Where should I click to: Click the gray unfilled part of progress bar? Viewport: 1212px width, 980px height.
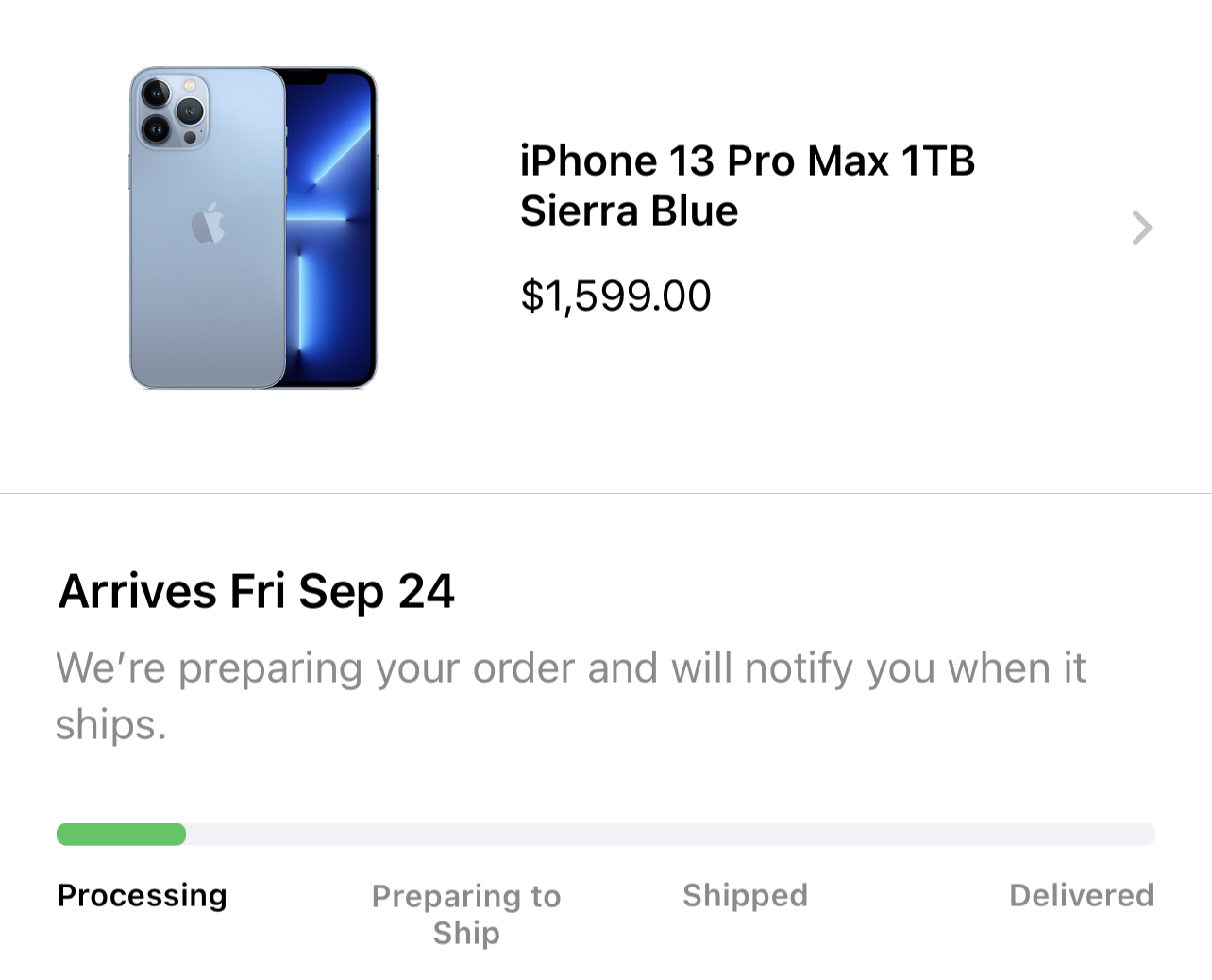tap(670, 835)
